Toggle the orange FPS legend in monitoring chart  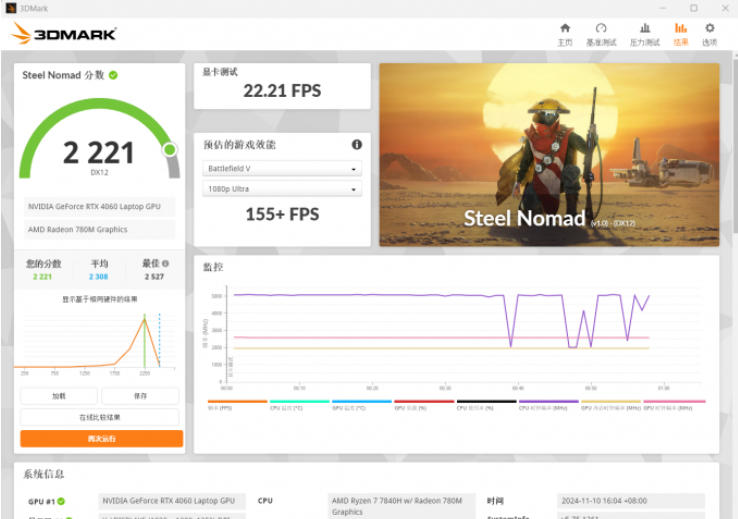pos(237,405)
